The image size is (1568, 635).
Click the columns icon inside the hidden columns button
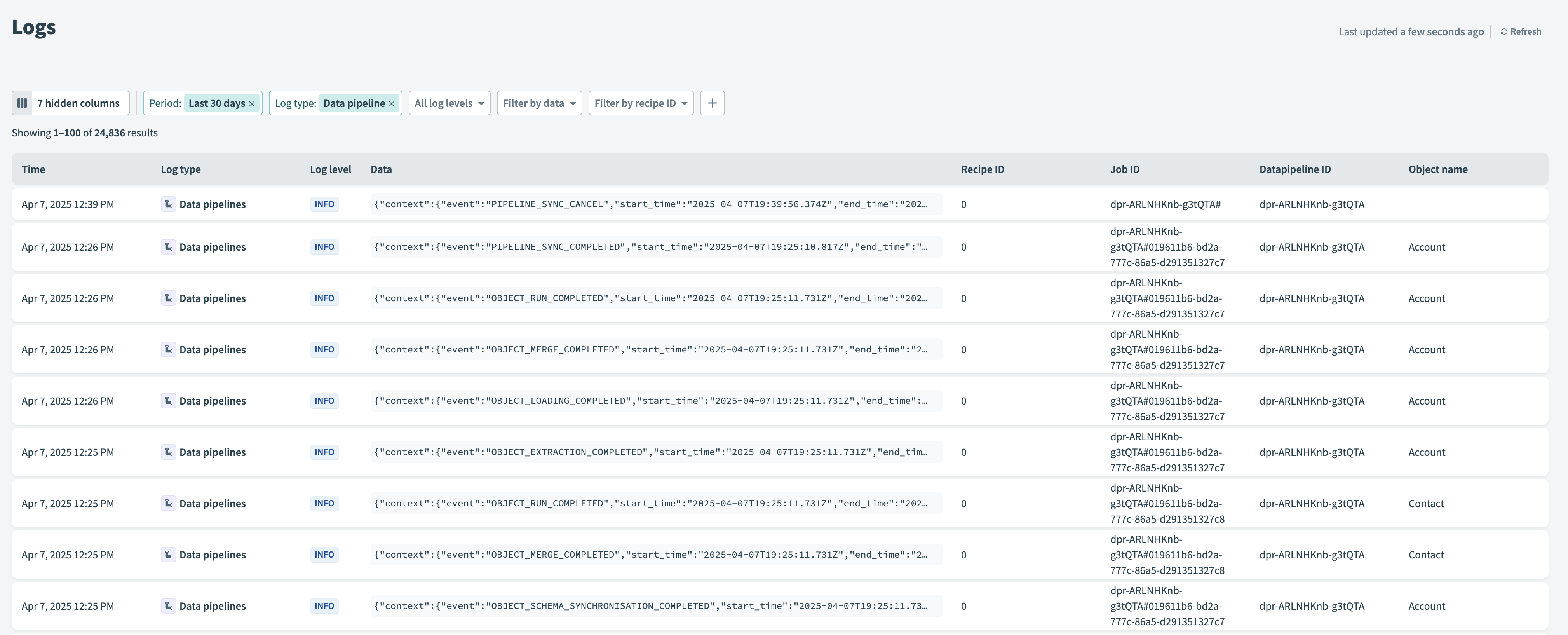(x=23, y=103)
